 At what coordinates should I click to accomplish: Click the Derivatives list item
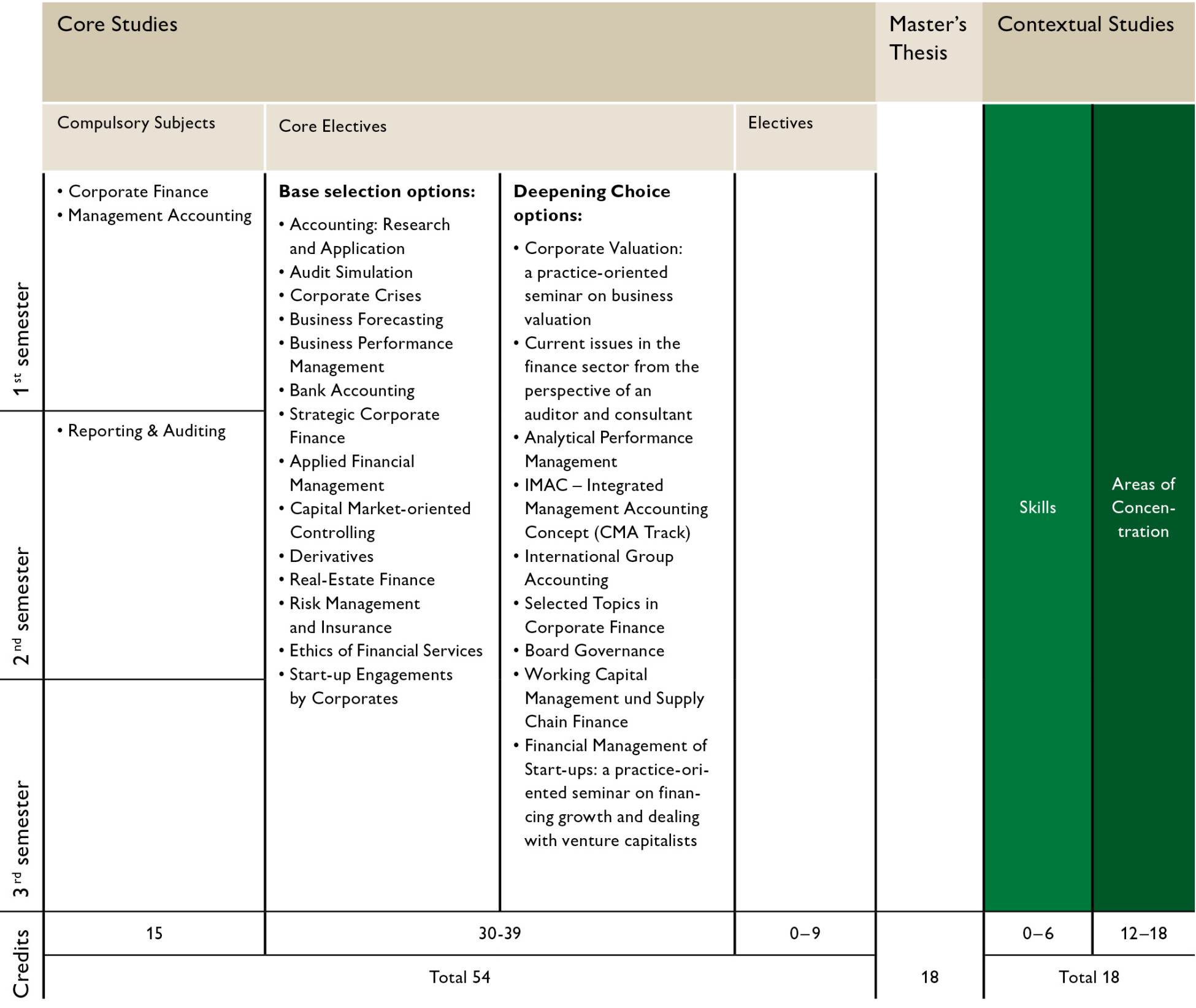click(331, 556)
